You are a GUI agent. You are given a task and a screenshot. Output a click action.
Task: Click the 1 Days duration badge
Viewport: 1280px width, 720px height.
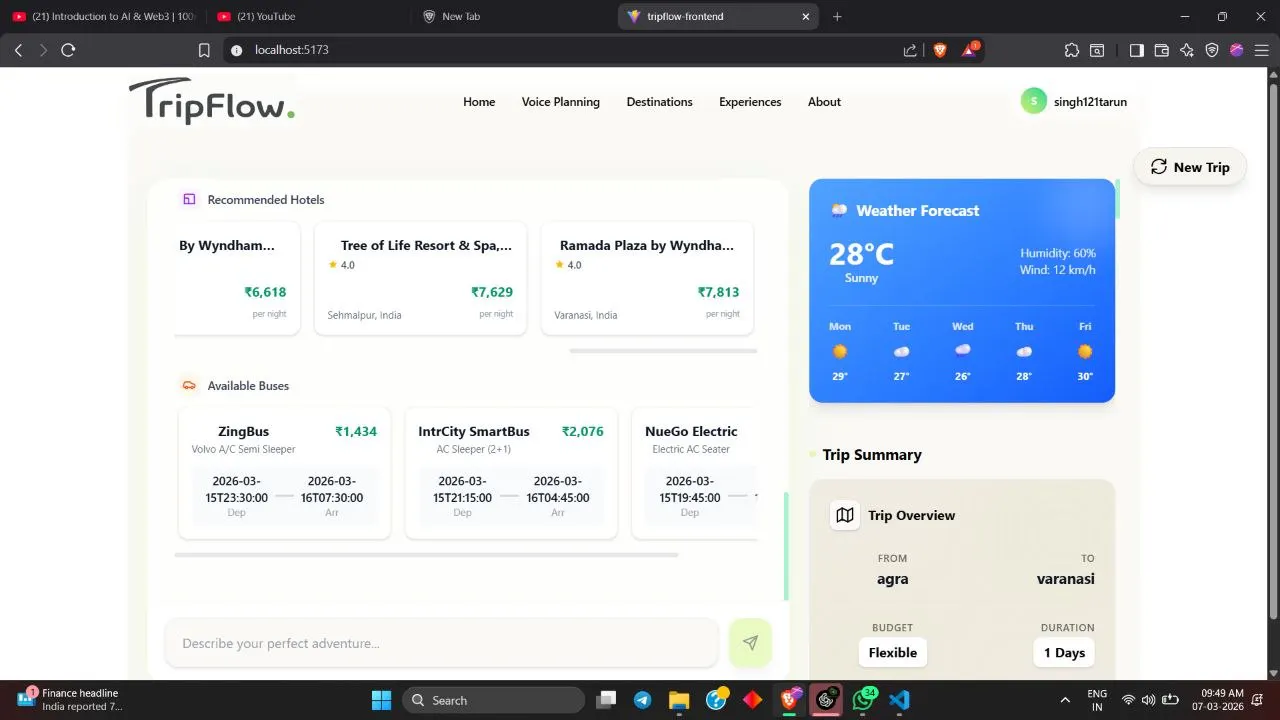pos(1064,653)
